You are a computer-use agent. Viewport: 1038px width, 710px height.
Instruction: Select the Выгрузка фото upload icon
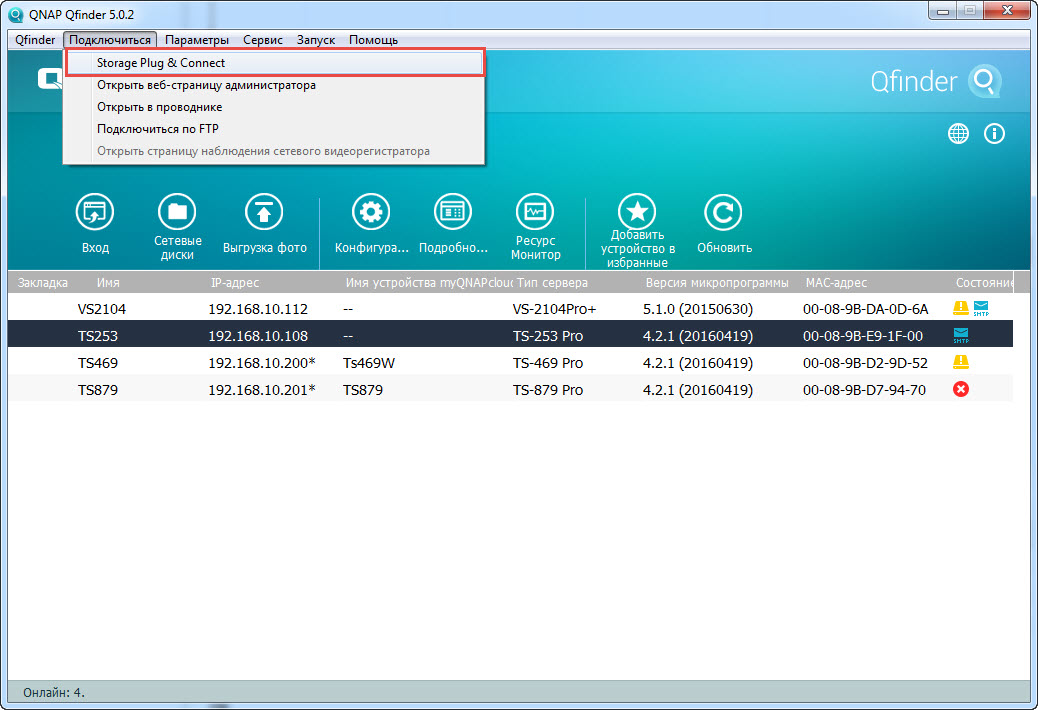pyautogui.click(x=264, y=212)
